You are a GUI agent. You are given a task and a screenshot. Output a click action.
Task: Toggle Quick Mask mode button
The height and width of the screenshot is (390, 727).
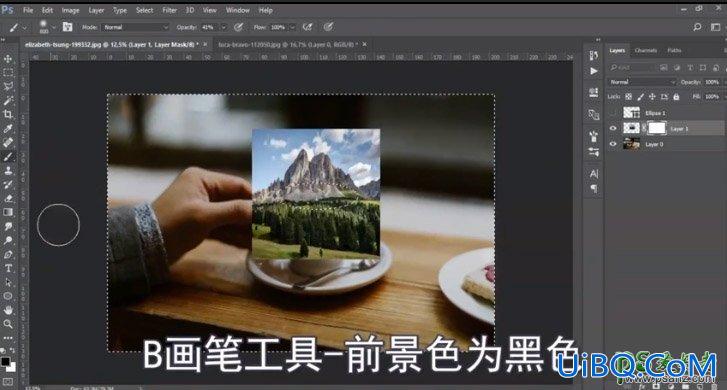coord(8,382)
